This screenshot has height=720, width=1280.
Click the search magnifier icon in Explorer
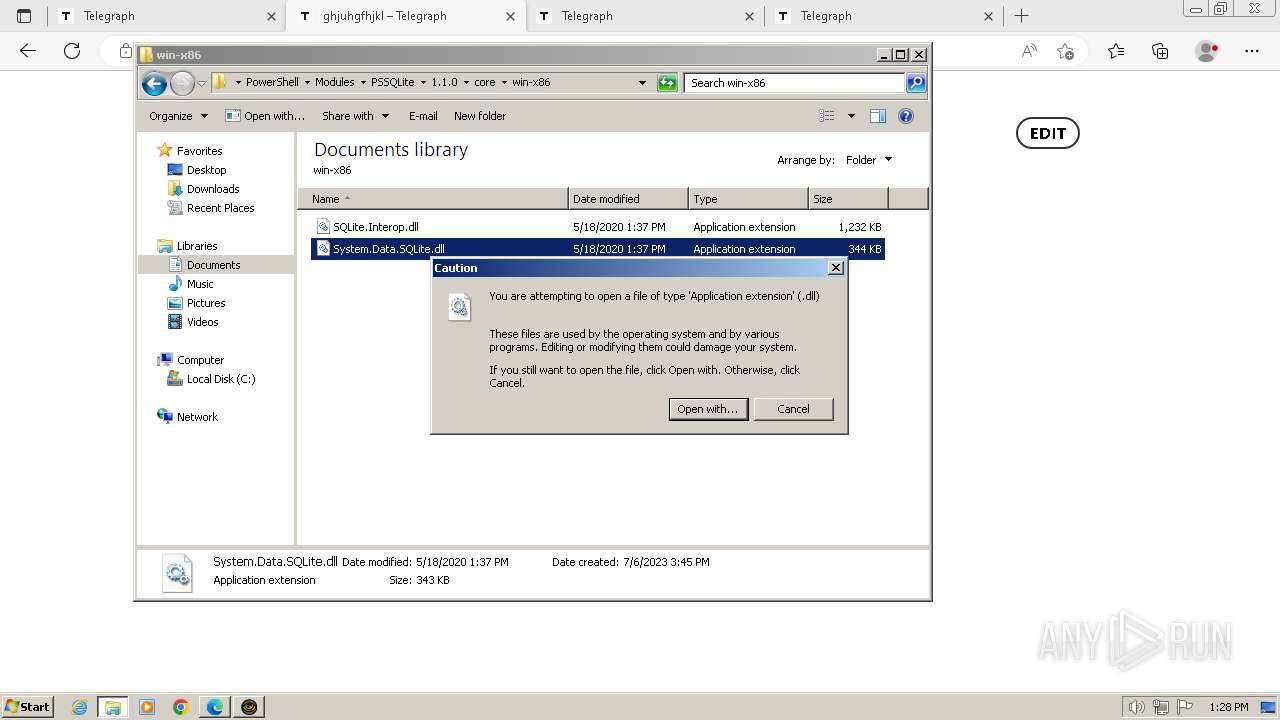click(916, 83)
